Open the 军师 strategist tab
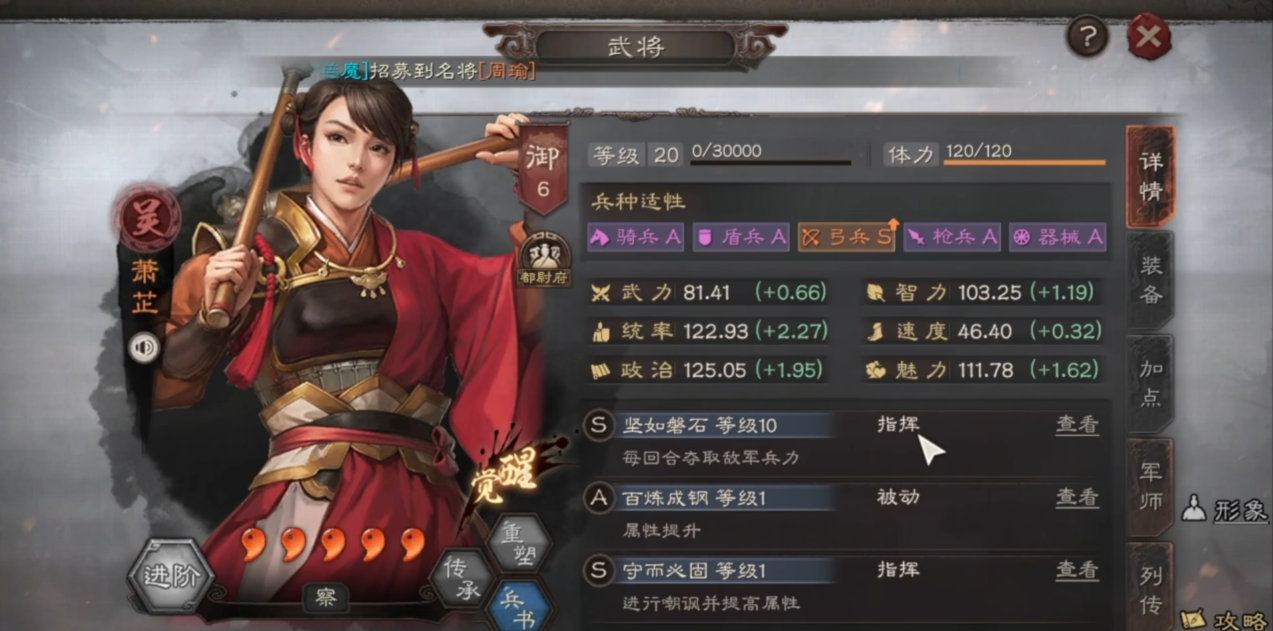Viewport: 1273px width, 631px height. (1151, 487)
